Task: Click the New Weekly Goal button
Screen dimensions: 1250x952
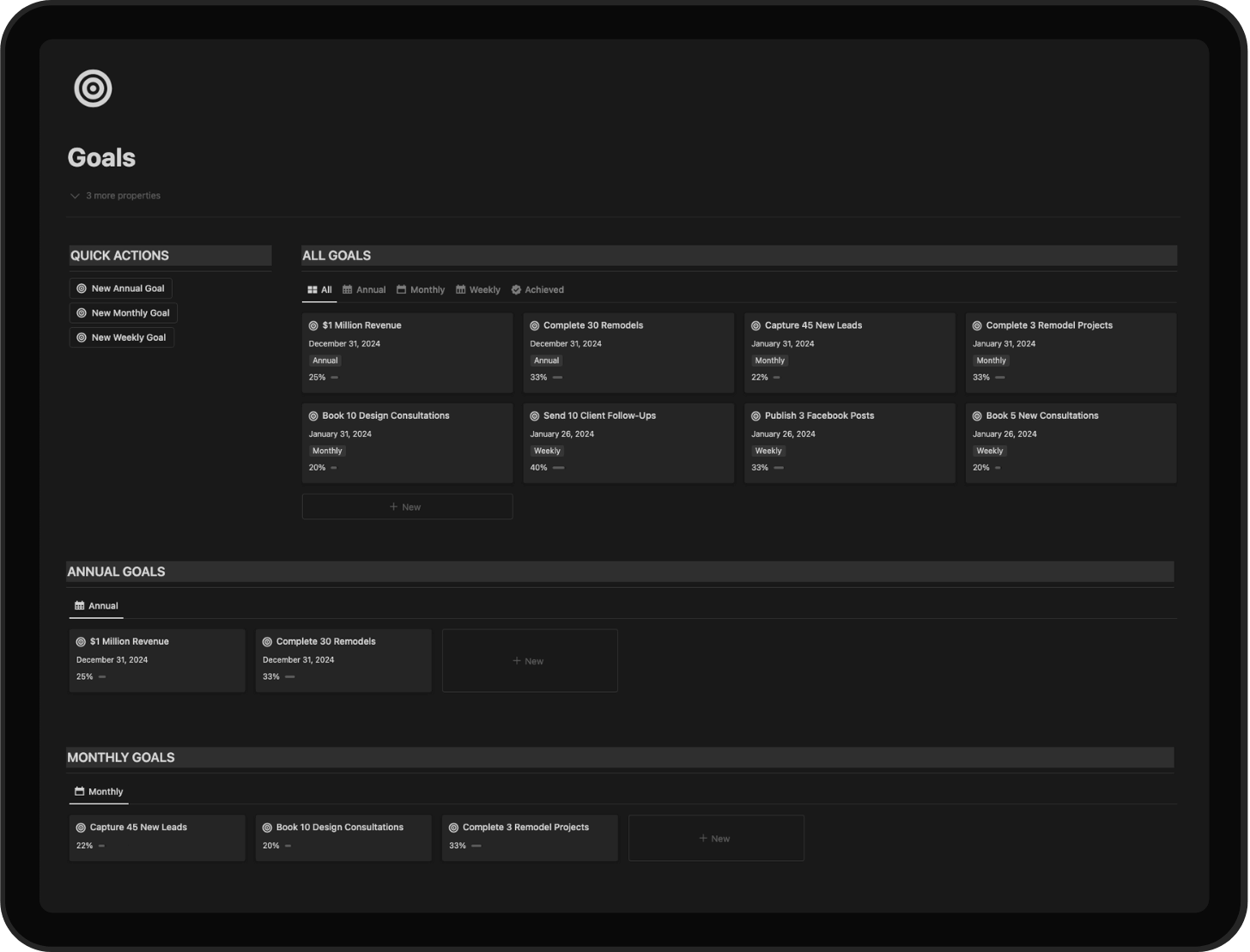Action: coord(122,337)
